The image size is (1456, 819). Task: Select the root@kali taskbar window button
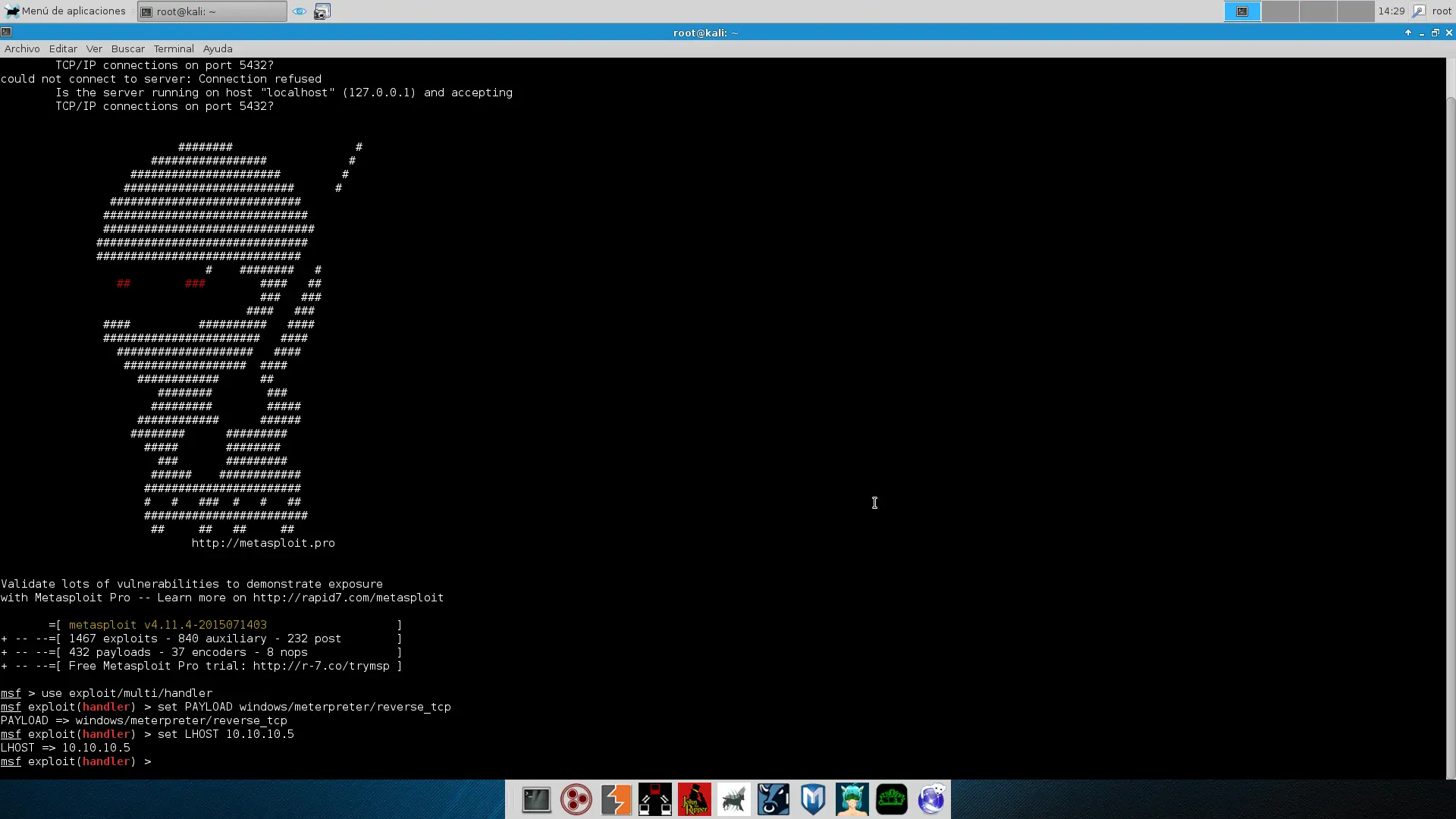click(212, 11)
